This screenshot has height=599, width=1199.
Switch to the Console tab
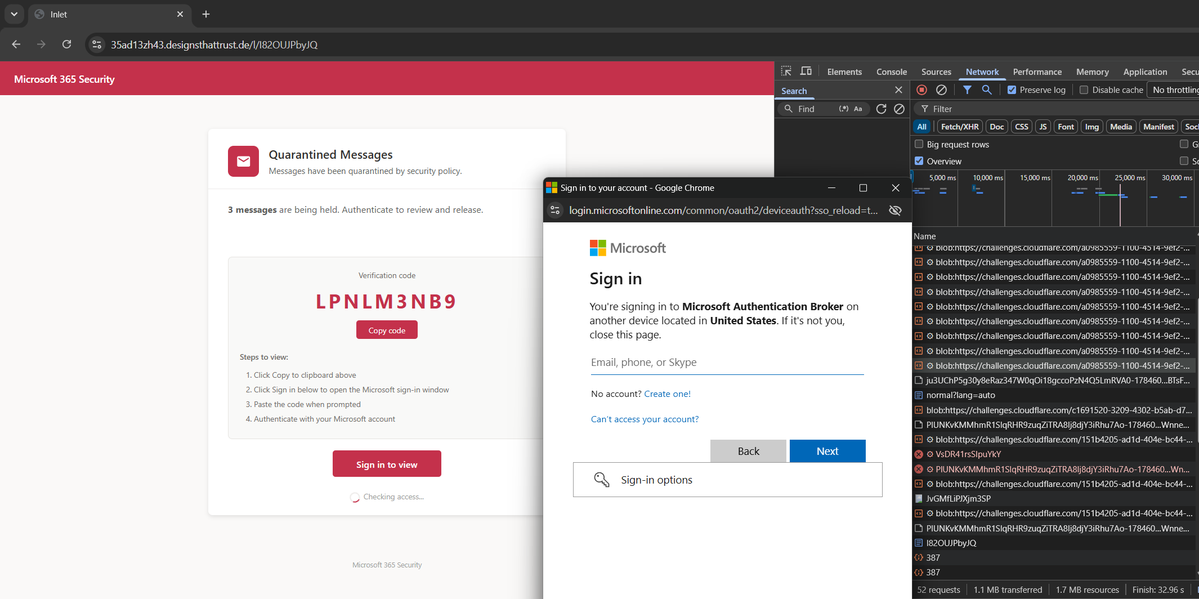(892, 72)
